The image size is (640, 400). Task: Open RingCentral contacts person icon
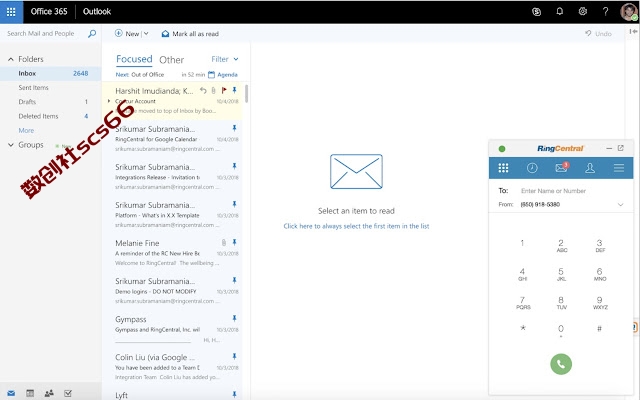tap(590, 168)
